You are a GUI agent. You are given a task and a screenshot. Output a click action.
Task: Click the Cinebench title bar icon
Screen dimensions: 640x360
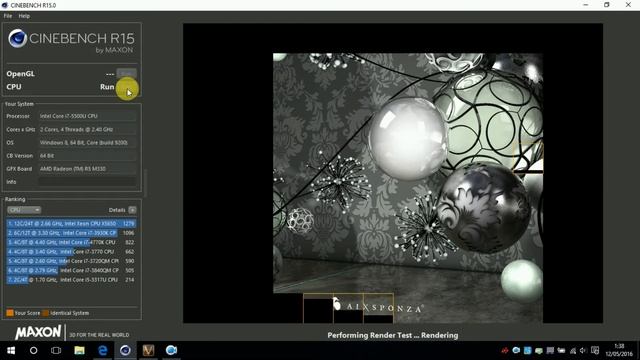(x=5, y=5)
